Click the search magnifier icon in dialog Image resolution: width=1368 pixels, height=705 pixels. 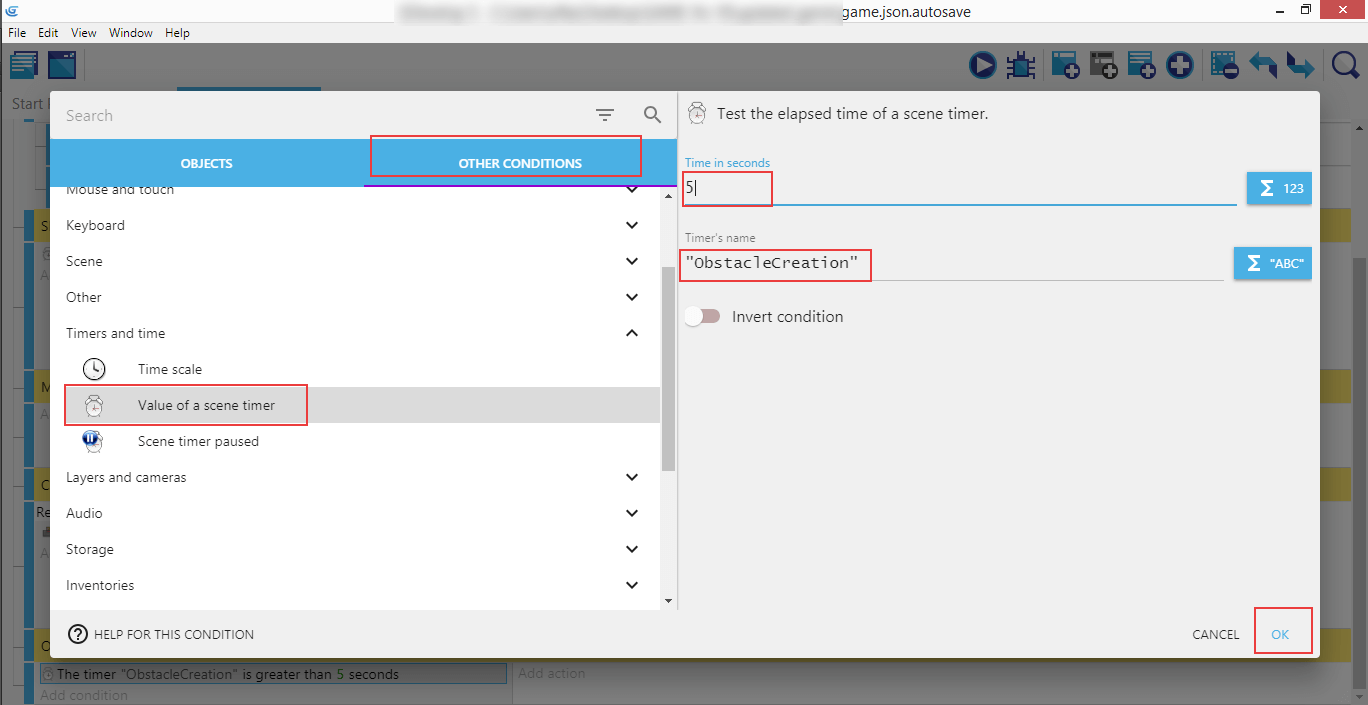(652, 115)
